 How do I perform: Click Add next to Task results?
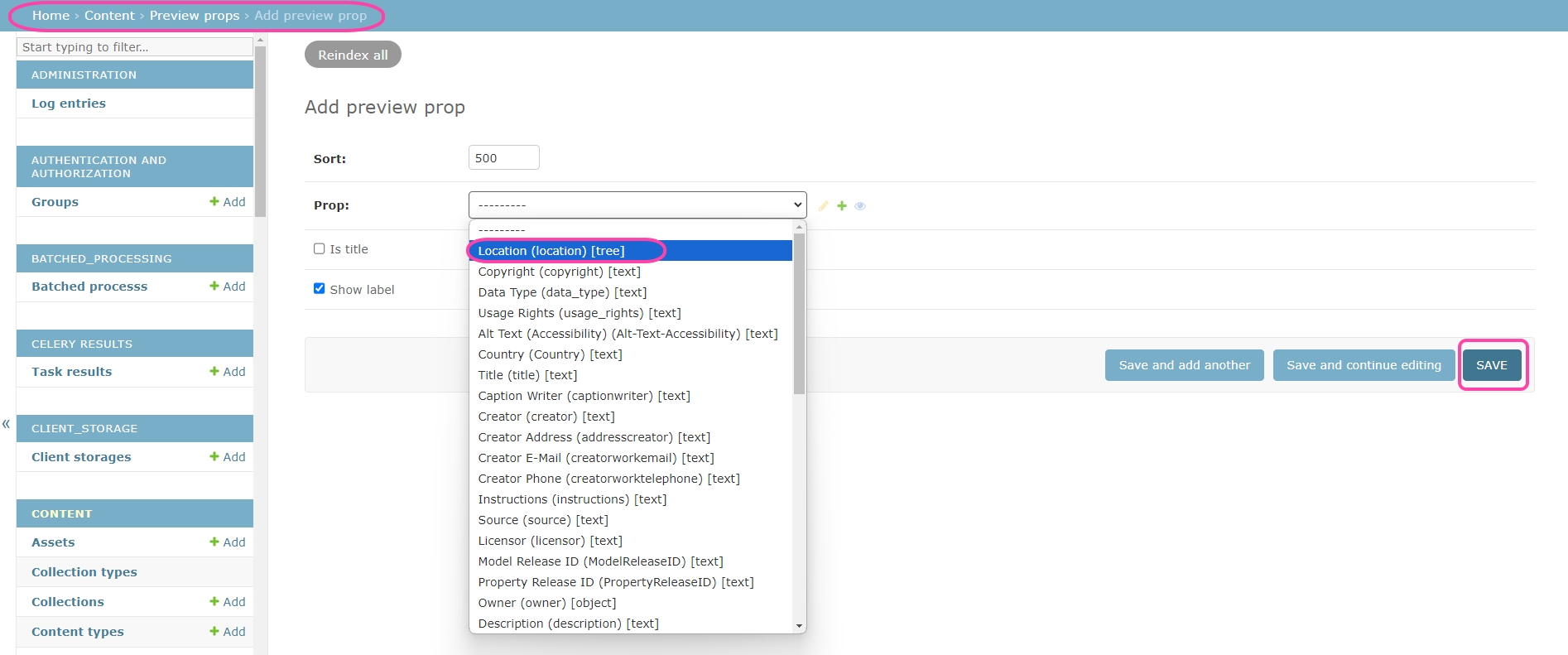[228, 372]
